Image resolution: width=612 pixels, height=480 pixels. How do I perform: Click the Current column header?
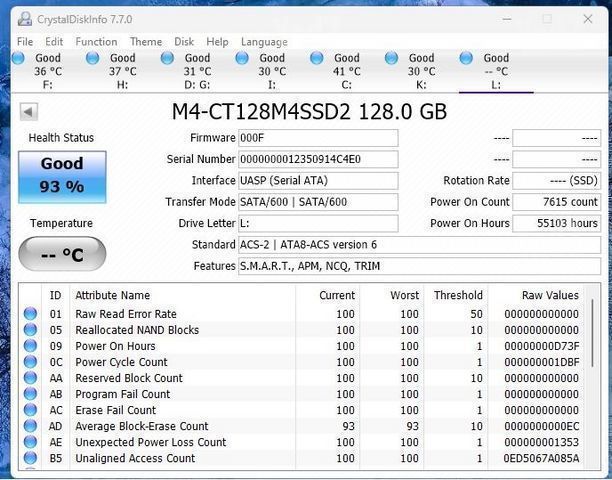(337, 295)
